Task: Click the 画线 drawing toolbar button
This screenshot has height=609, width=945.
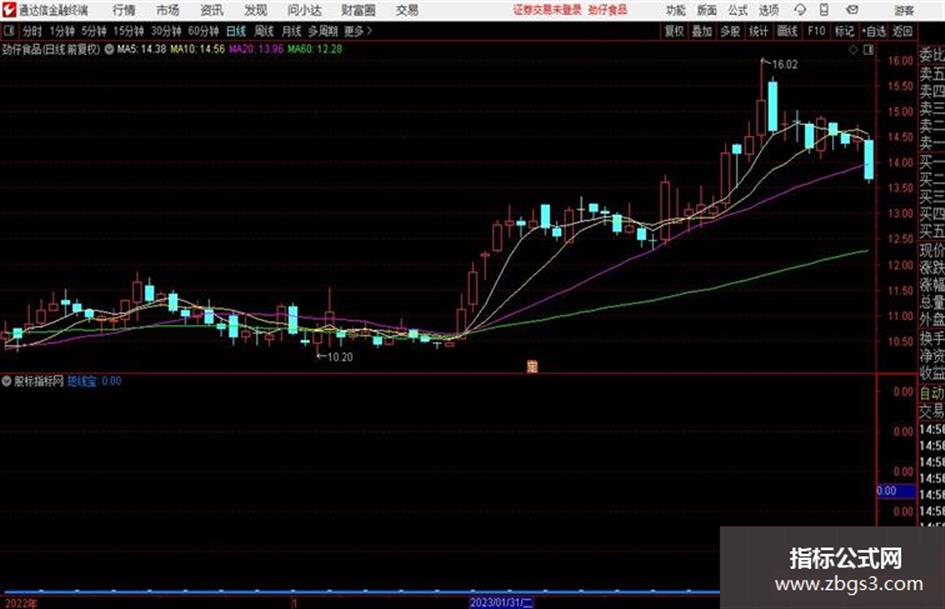Action: (x=788, y=31)
